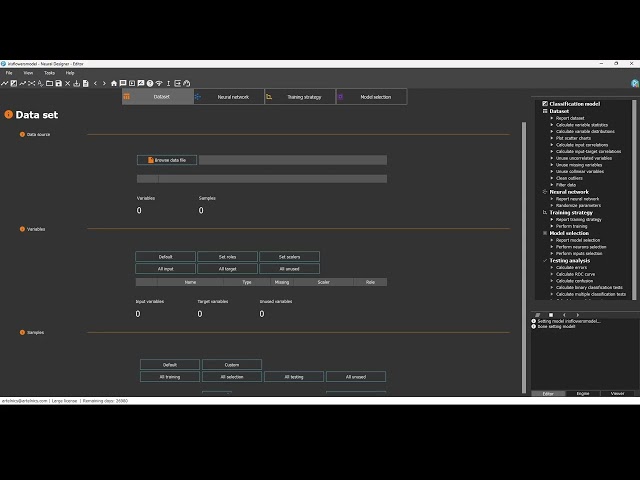This screenshot has width=640, height=480.
Task: Run the Report dataset task
Action: coord(570,118)
